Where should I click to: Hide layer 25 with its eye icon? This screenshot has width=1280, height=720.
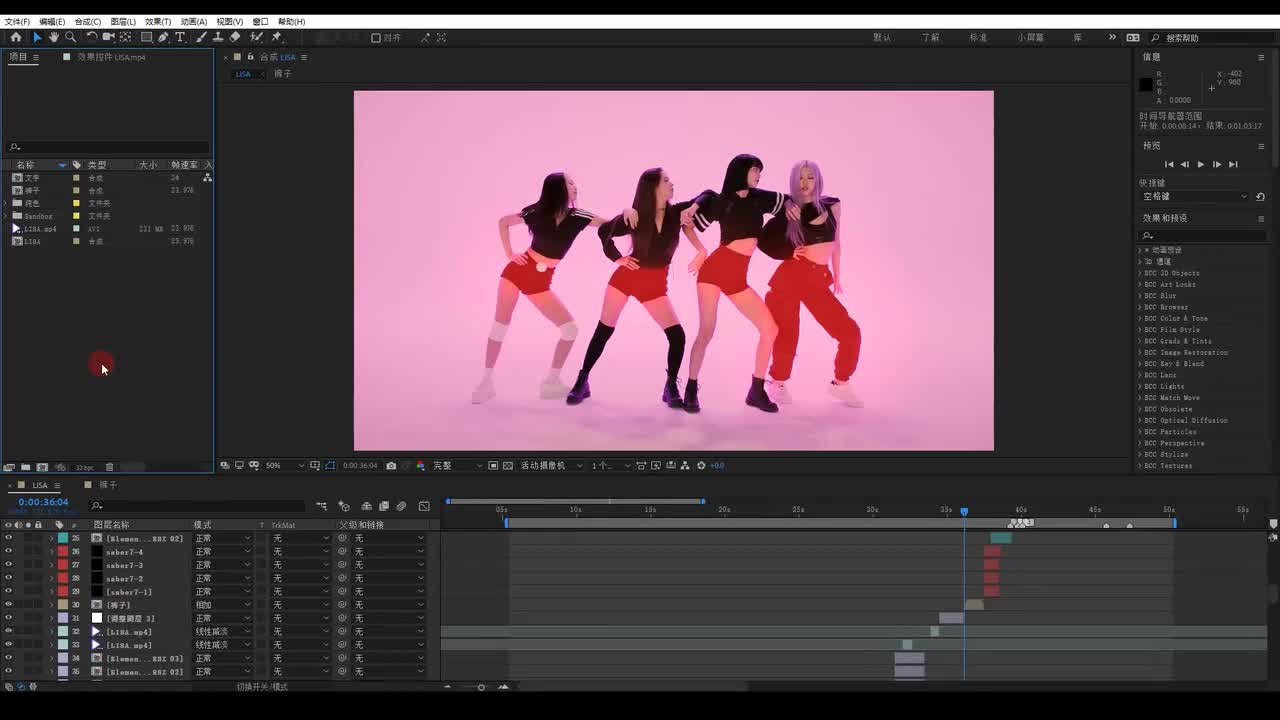click(8, 538)
